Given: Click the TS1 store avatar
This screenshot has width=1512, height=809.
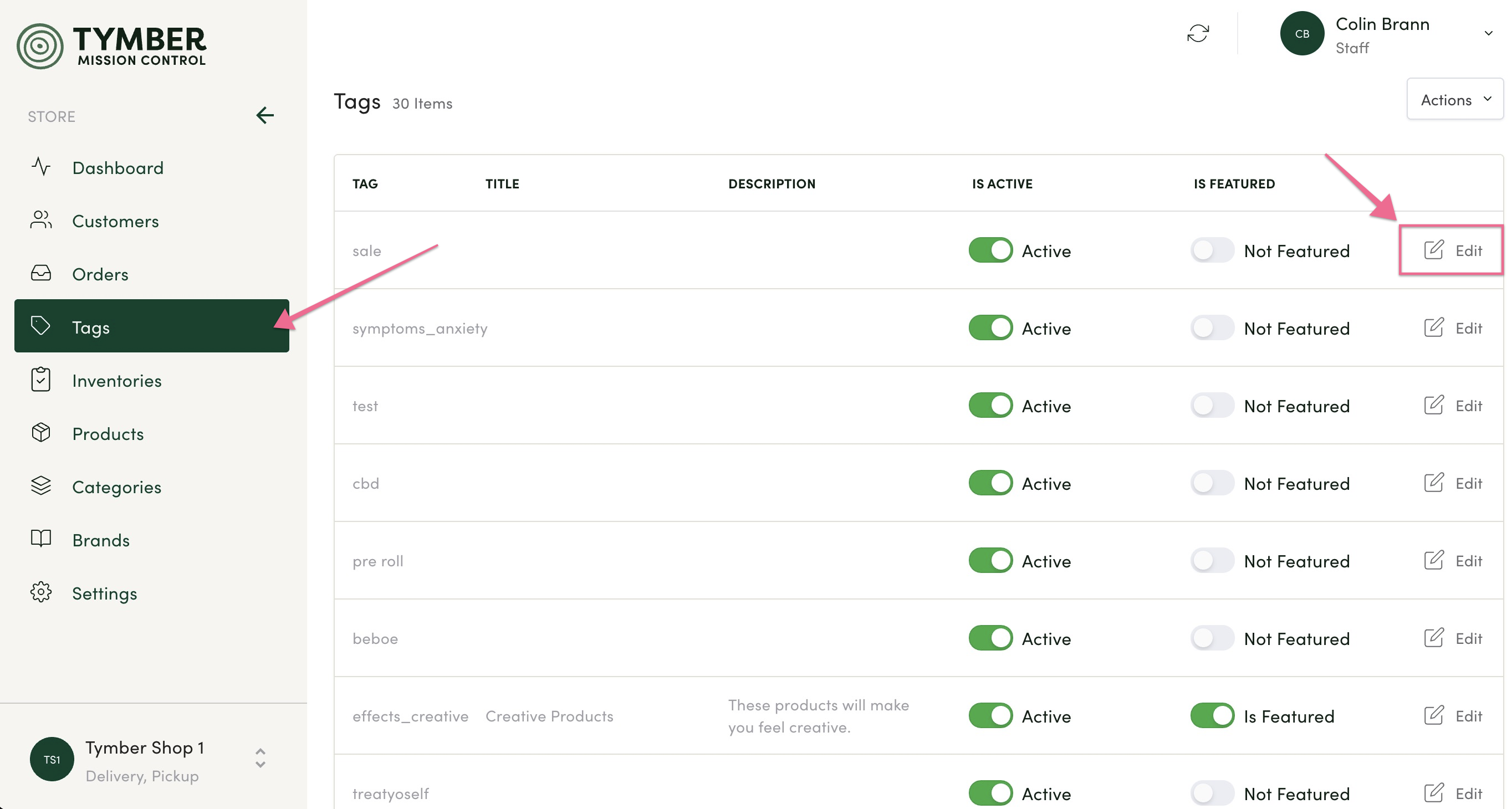Looking at the screenshot, I should (52, 759).
